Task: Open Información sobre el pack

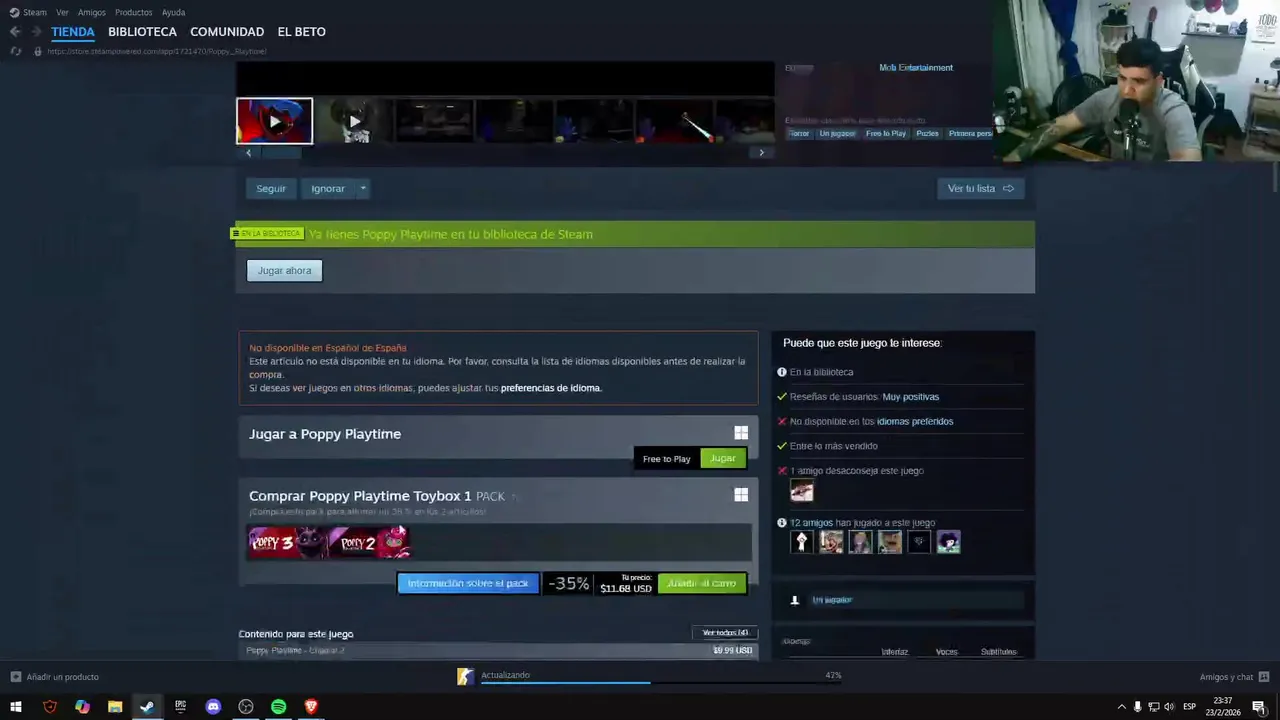Action: coord(468,583)
